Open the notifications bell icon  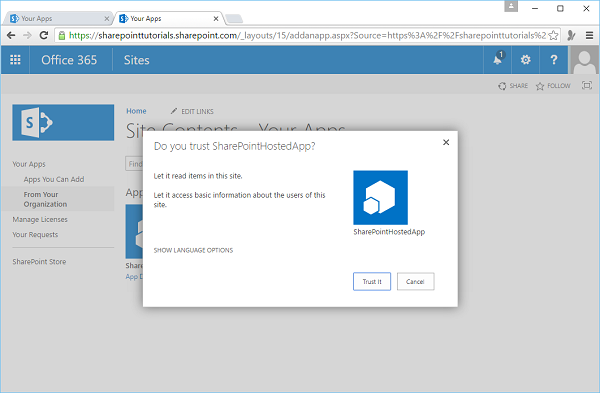point(497,60)
